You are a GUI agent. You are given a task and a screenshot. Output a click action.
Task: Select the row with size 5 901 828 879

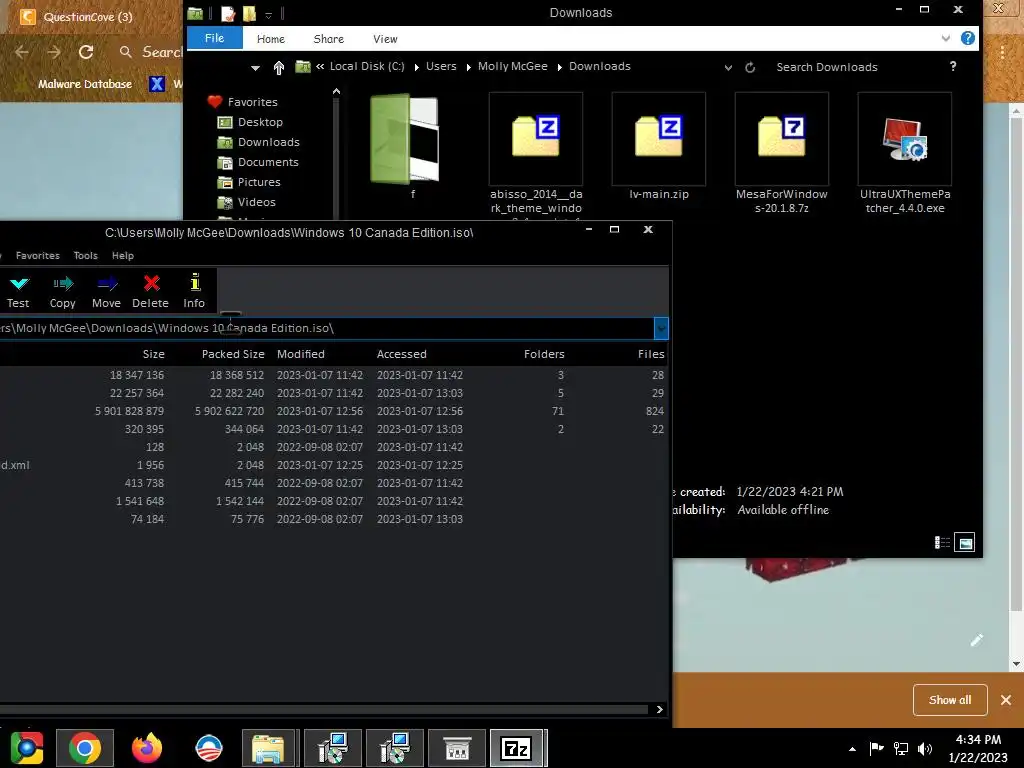(x=333, y=411)
